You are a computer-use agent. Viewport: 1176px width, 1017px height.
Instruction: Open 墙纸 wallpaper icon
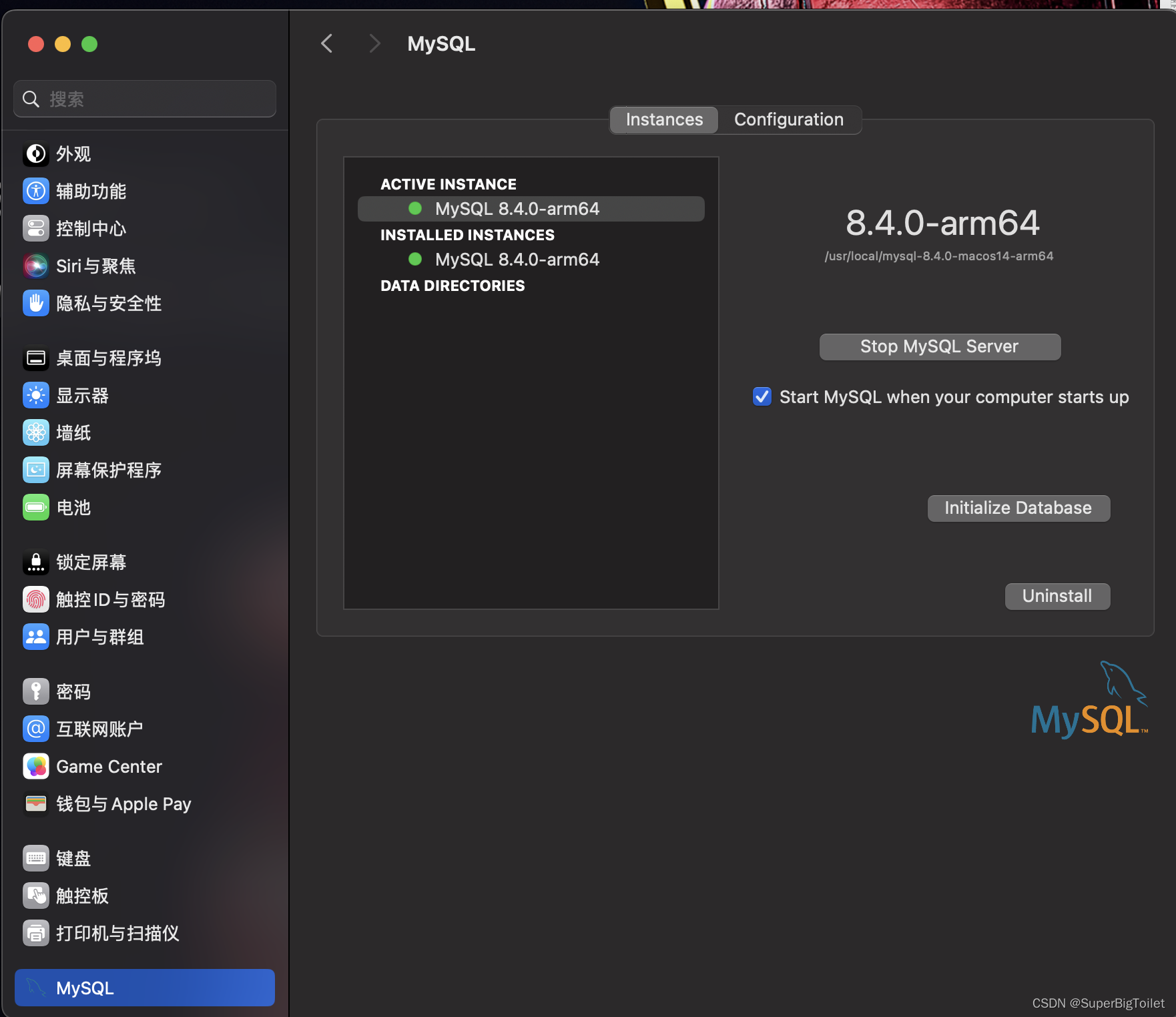point(36,433)
